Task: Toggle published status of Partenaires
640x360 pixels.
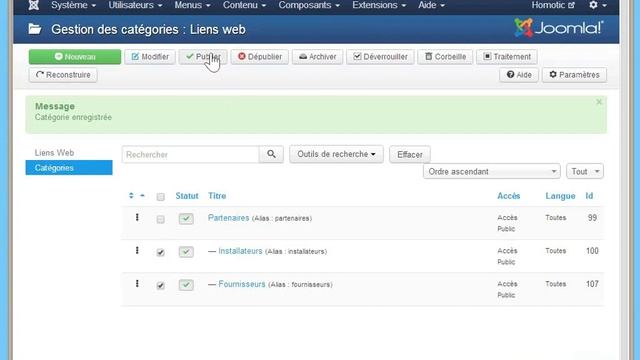Action: (x=186, y=219)
